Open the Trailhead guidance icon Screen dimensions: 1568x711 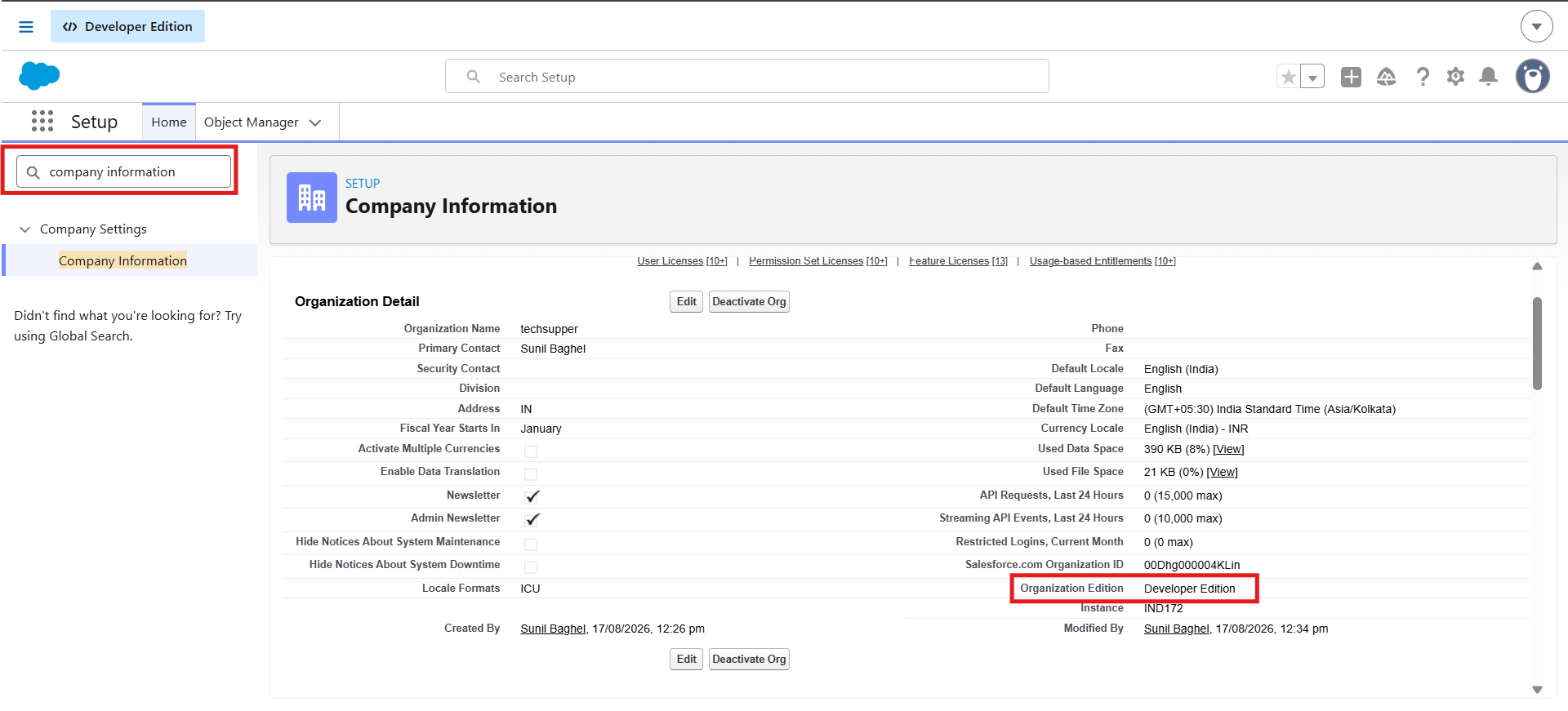(x=1386, y=77)
